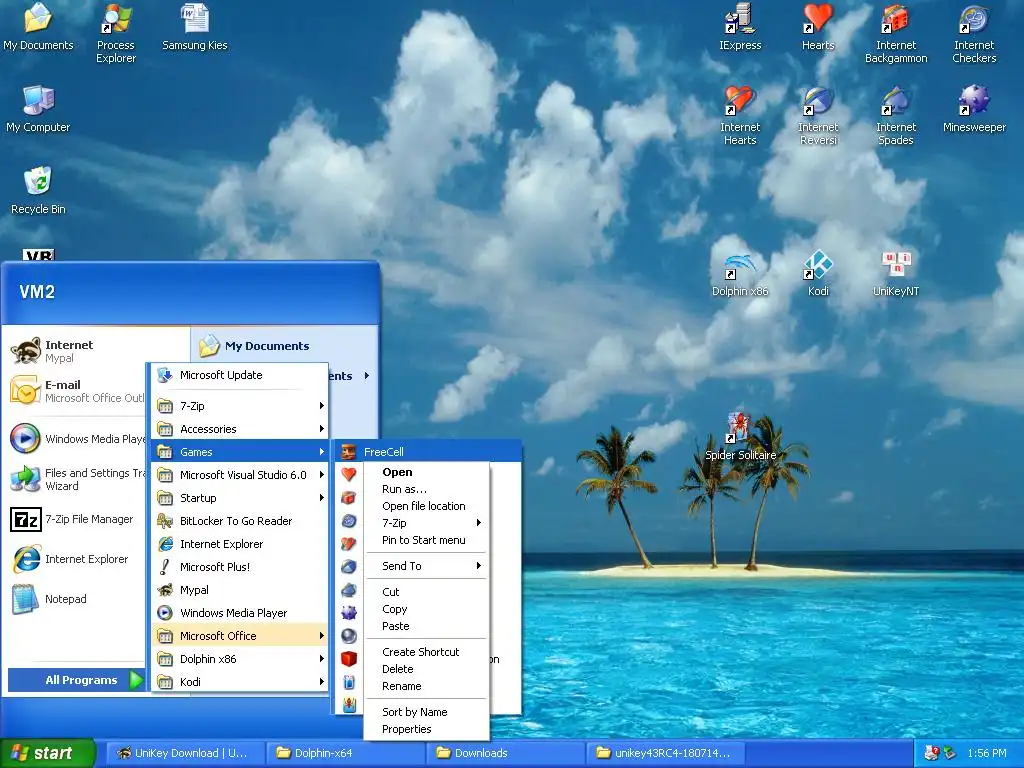Viewport: 1024px width, 768px height.
Task: Select the My Computer desktop icon
Action: pos(38,109)
